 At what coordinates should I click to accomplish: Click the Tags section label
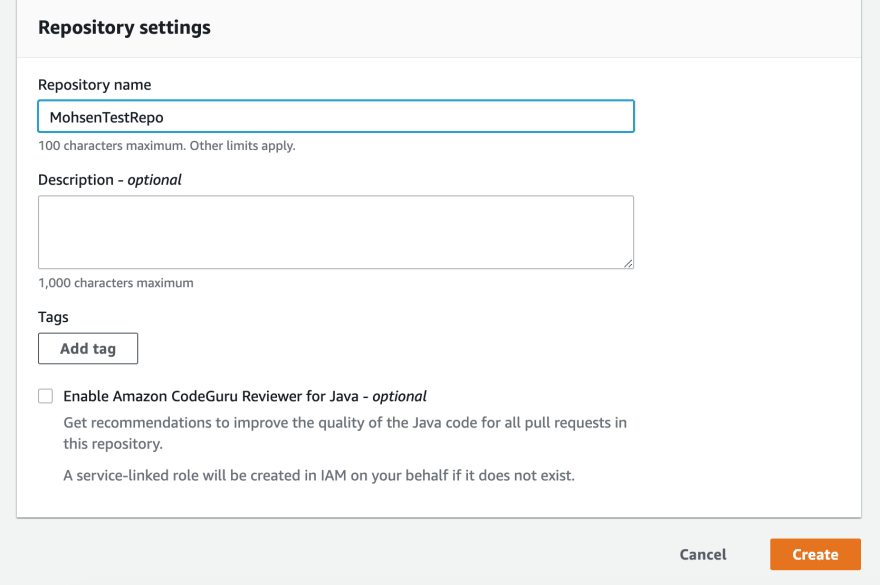[53, 317]
